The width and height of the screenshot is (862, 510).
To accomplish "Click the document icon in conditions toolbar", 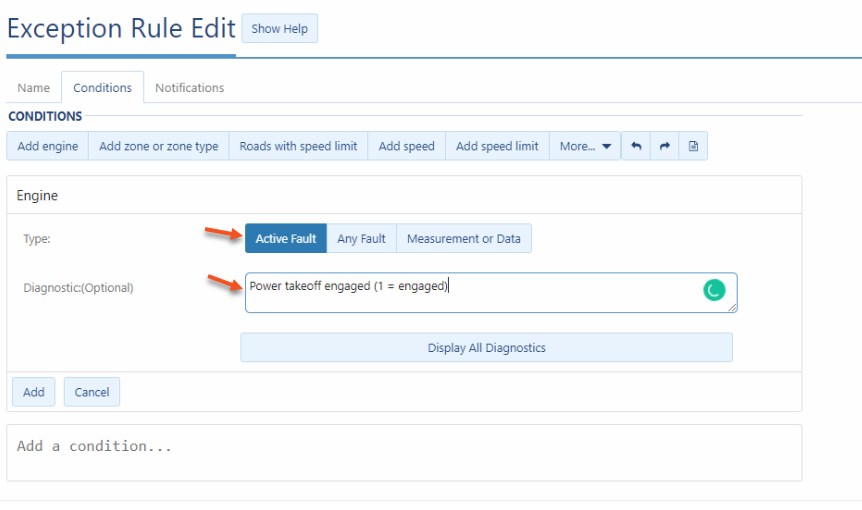I will pos(693,146).
